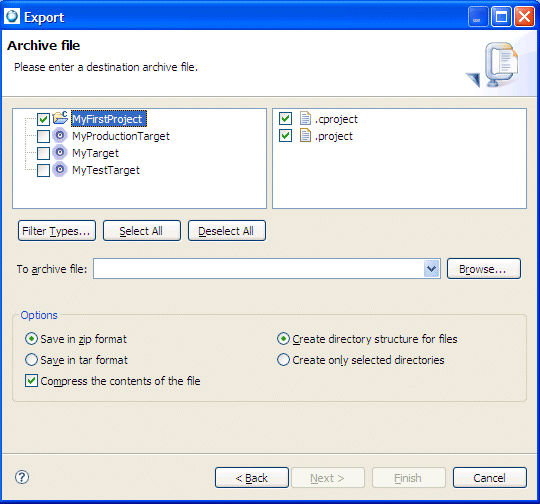Uncheck the .cproject file checkbox
This screenshot has width=540, height=504.
pos(285,119)
